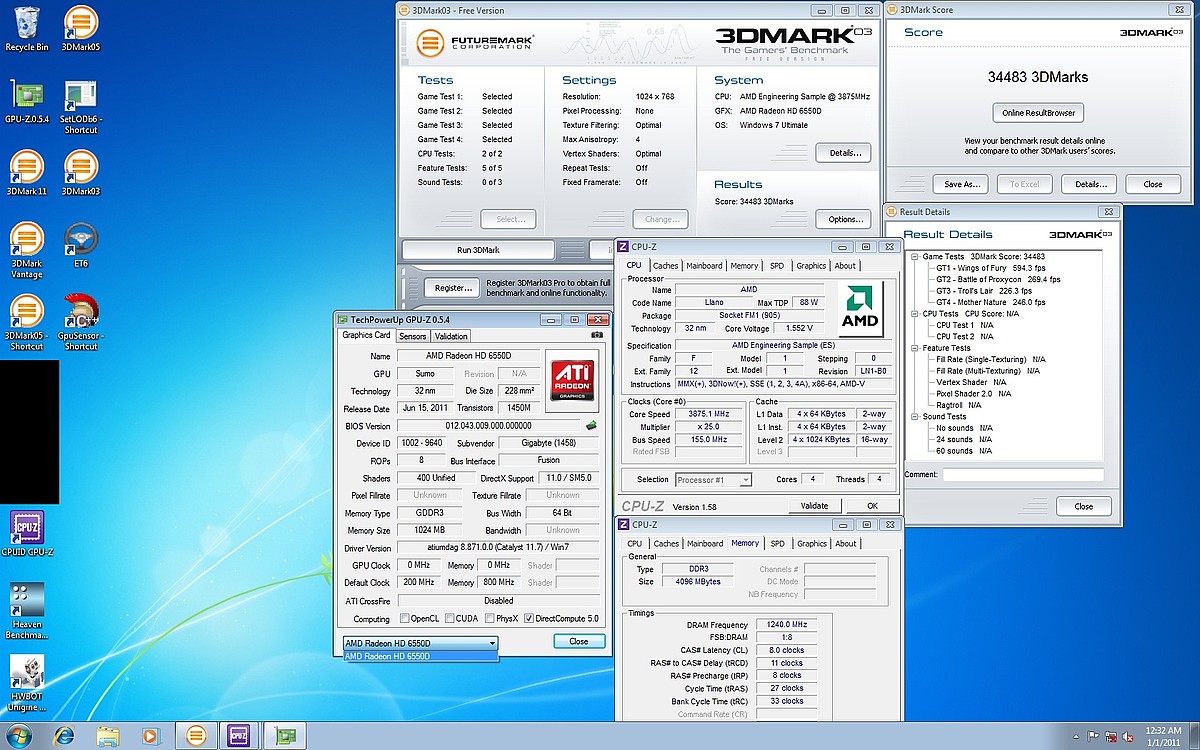Click Close in the Result Details window
Image resolution: width=1200 pixels, height=750 pixels.
(x=1084, y=507)
